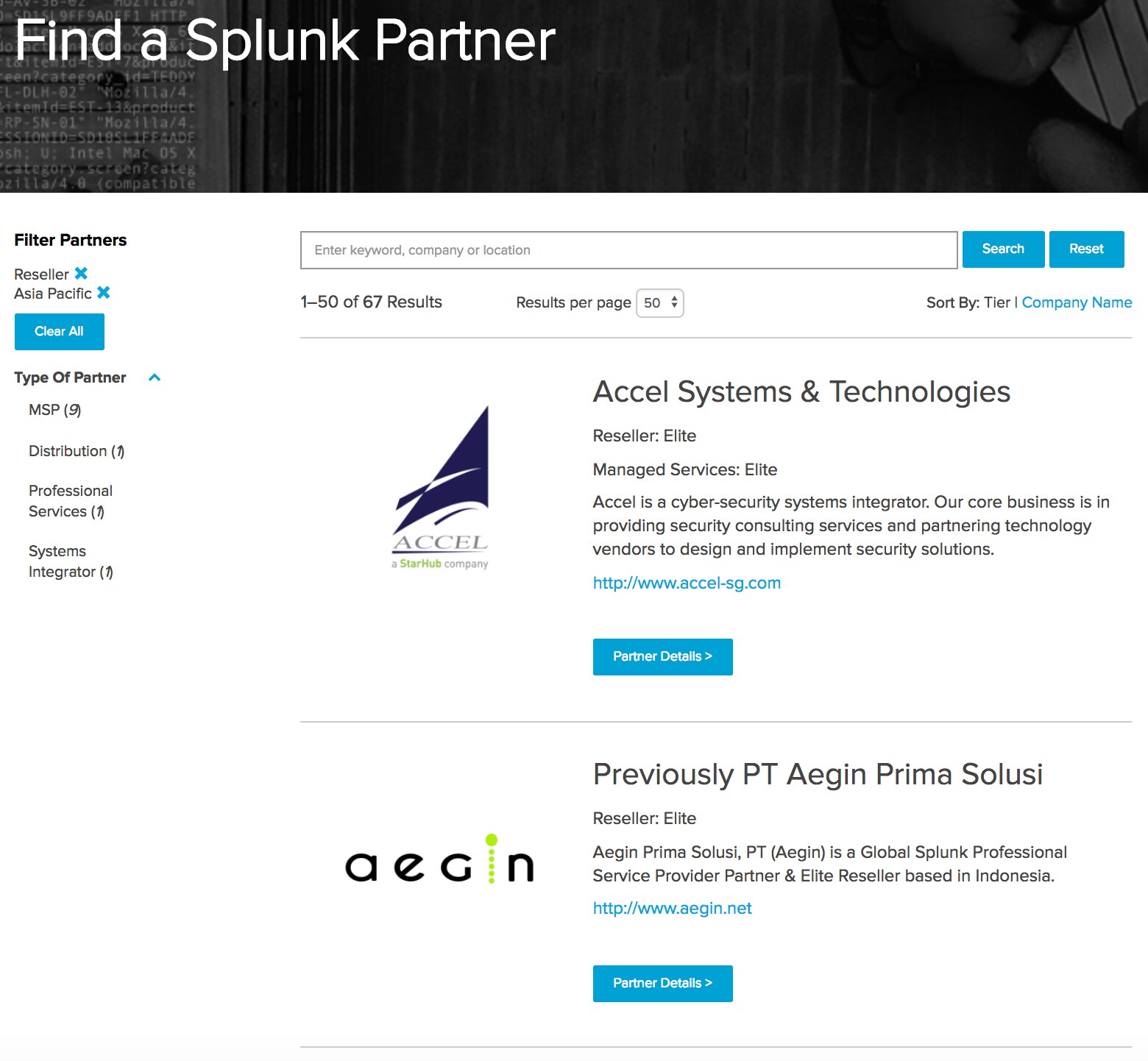Filter by Distribution partner type

pos(77,451)
